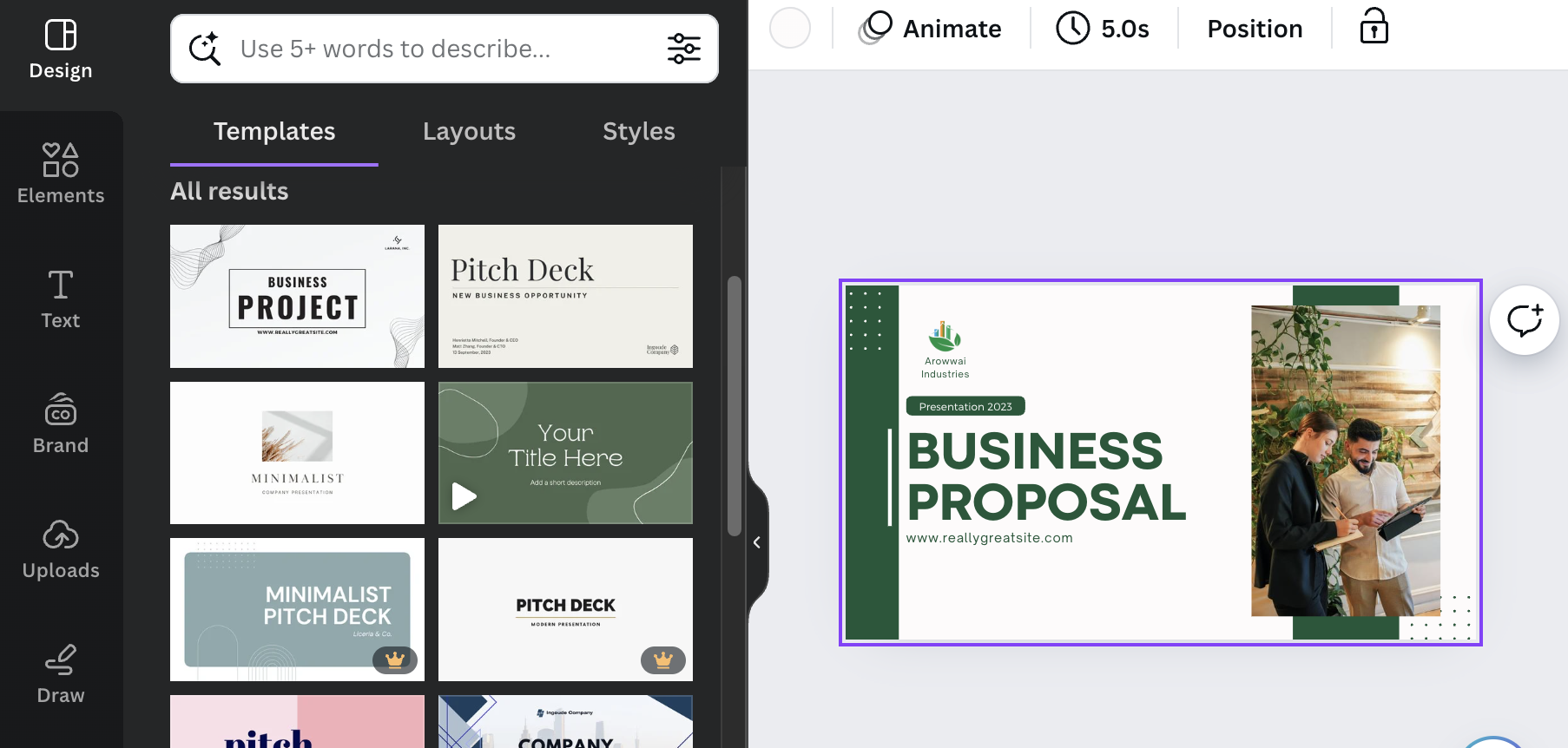This screenshot has height=748, width=1568.
Task: Open the Design panel
Action: tap(61, 50)
